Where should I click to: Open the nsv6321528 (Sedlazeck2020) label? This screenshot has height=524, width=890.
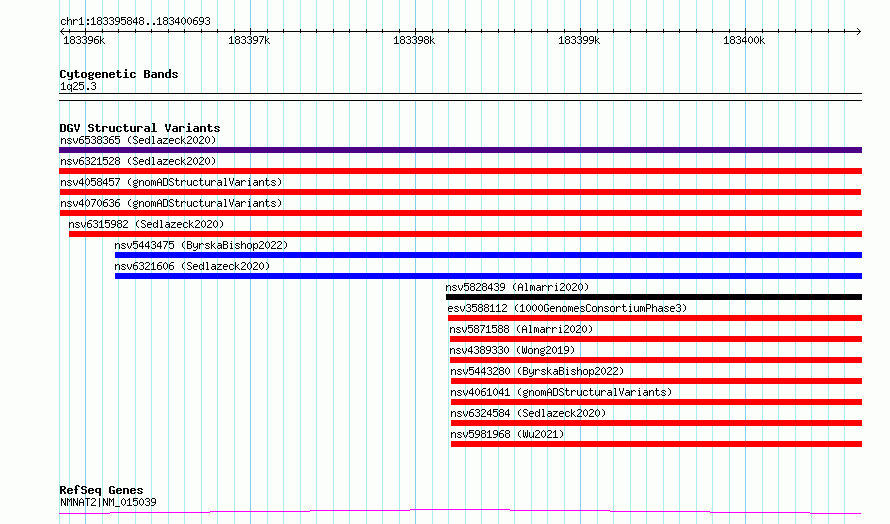[138, 161]
